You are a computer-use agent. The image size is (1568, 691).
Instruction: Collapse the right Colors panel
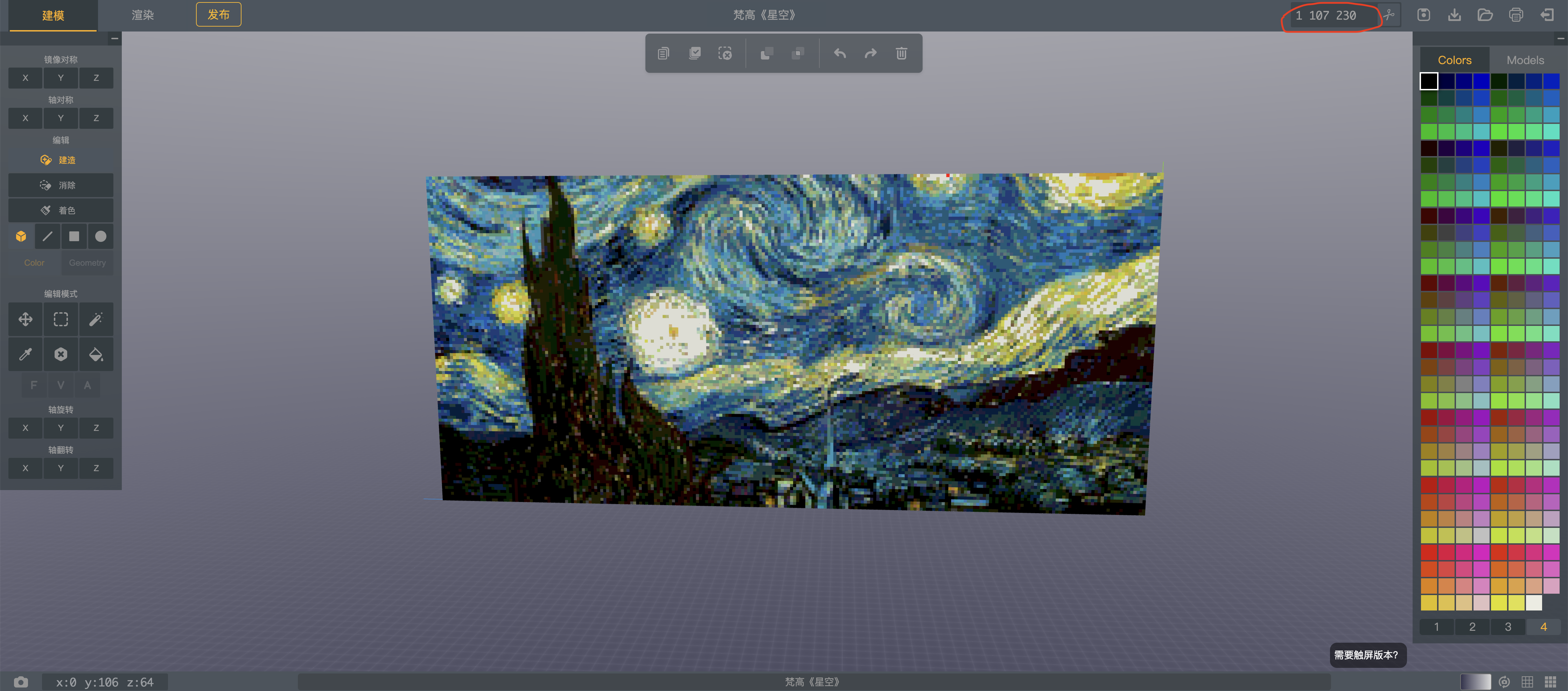coord(1561,39)
